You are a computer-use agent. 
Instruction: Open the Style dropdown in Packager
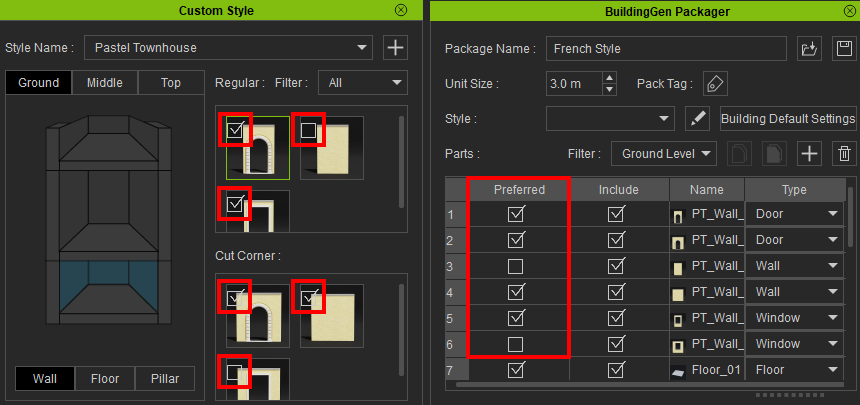(610, 118)
